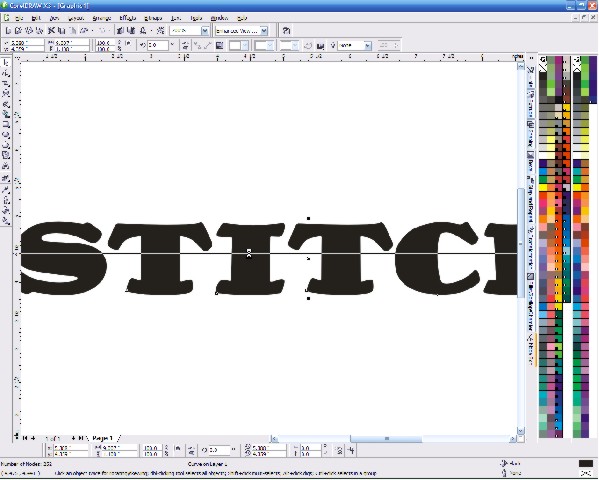Click the New document toolbar icon
This screenshot has height=480, width=599.
click(x=8, y=31)
